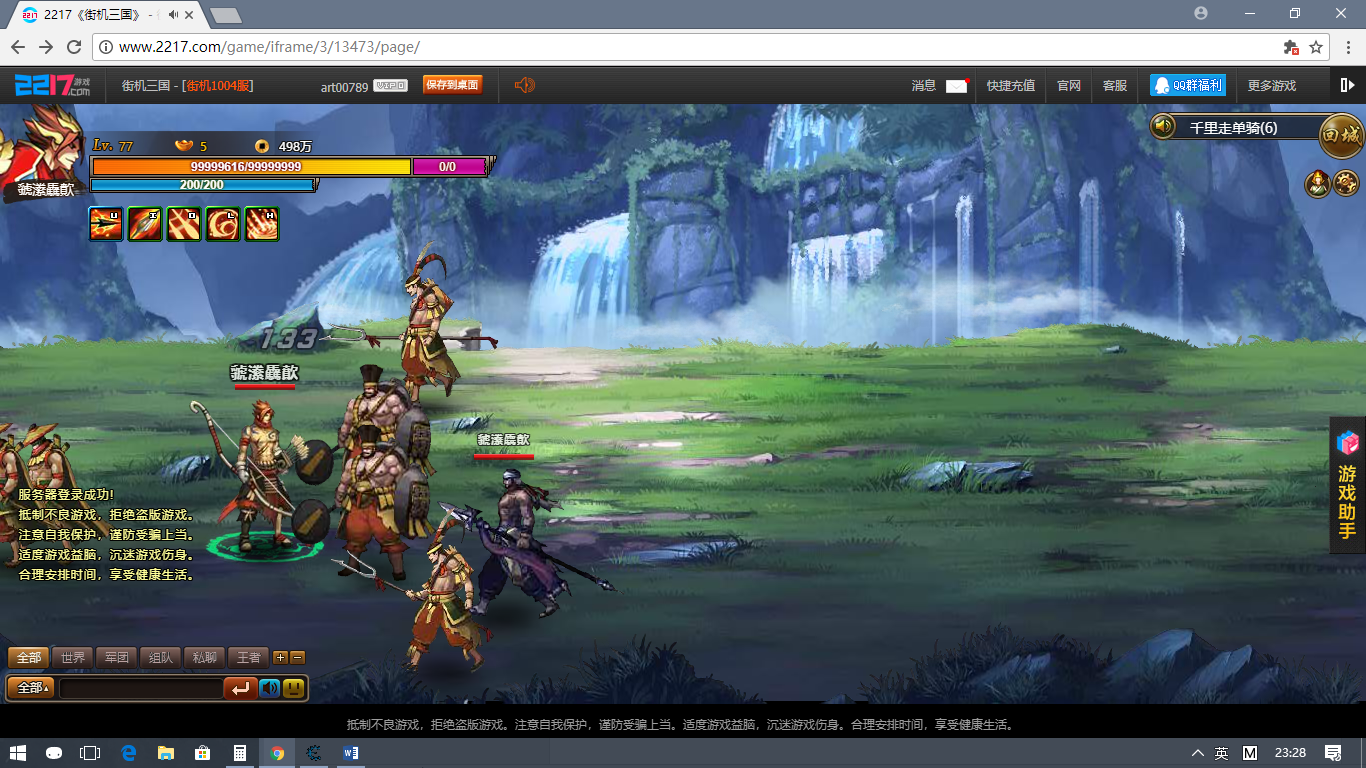Click the 千里走单骑(6) stage title
The image size is (1366, 768).
(1233, 128)
